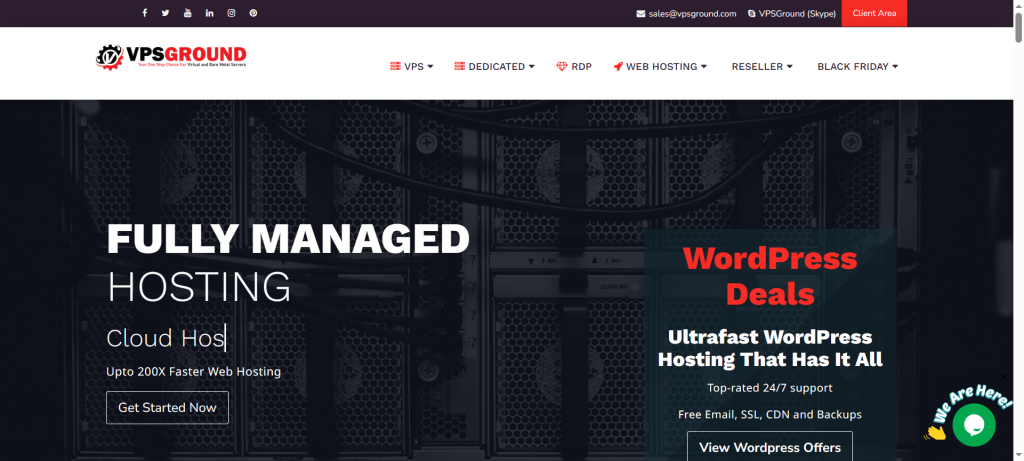Click the sales@vpsground.com email link
Image resolution: width=1024 pixels, height=461 pixels.
coord(686,13)
